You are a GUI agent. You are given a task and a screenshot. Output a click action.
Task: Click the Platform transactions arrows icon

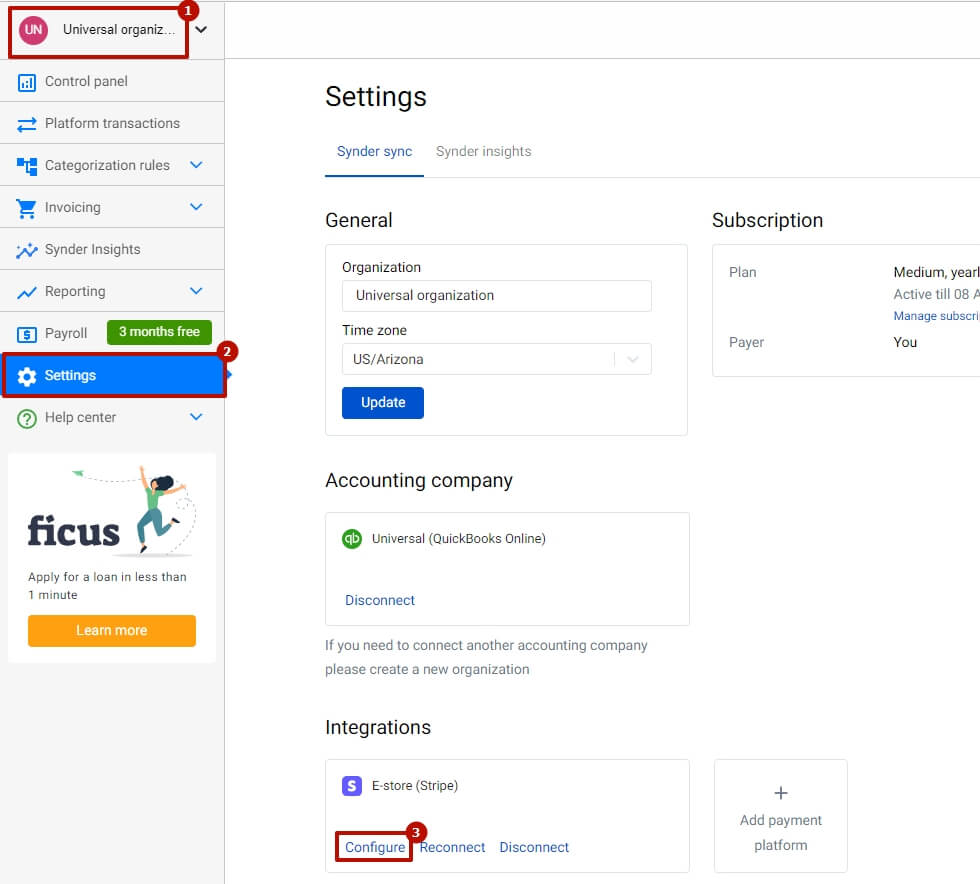[26, 124]
